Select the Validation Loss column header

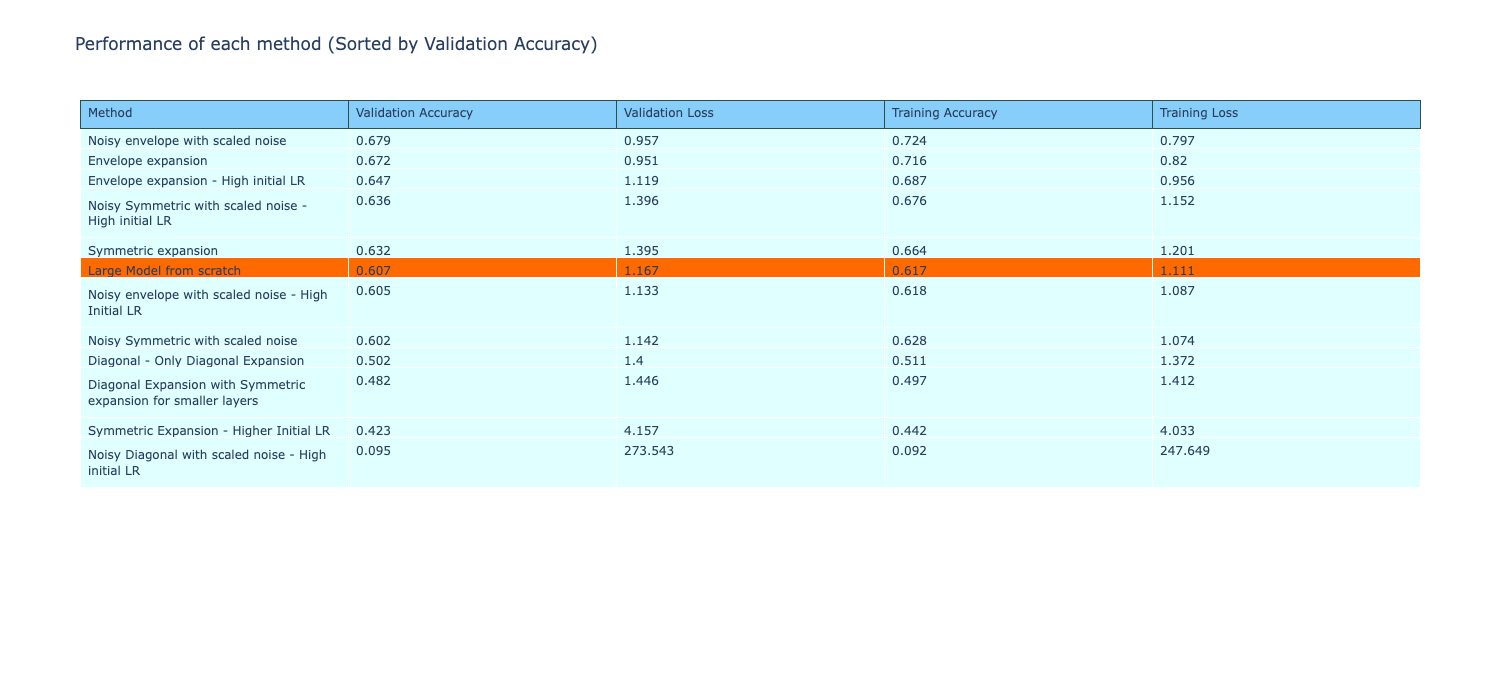[668, 113]
